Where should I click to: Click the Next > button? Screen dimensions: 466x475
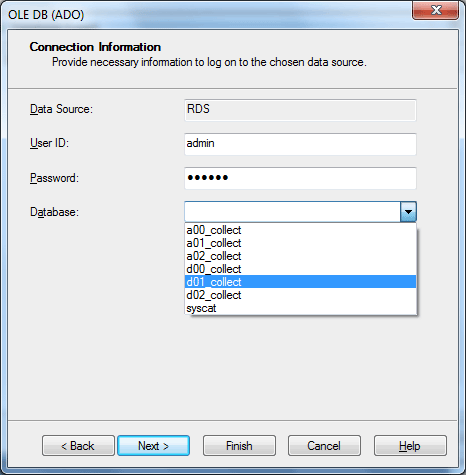(154, 445)
